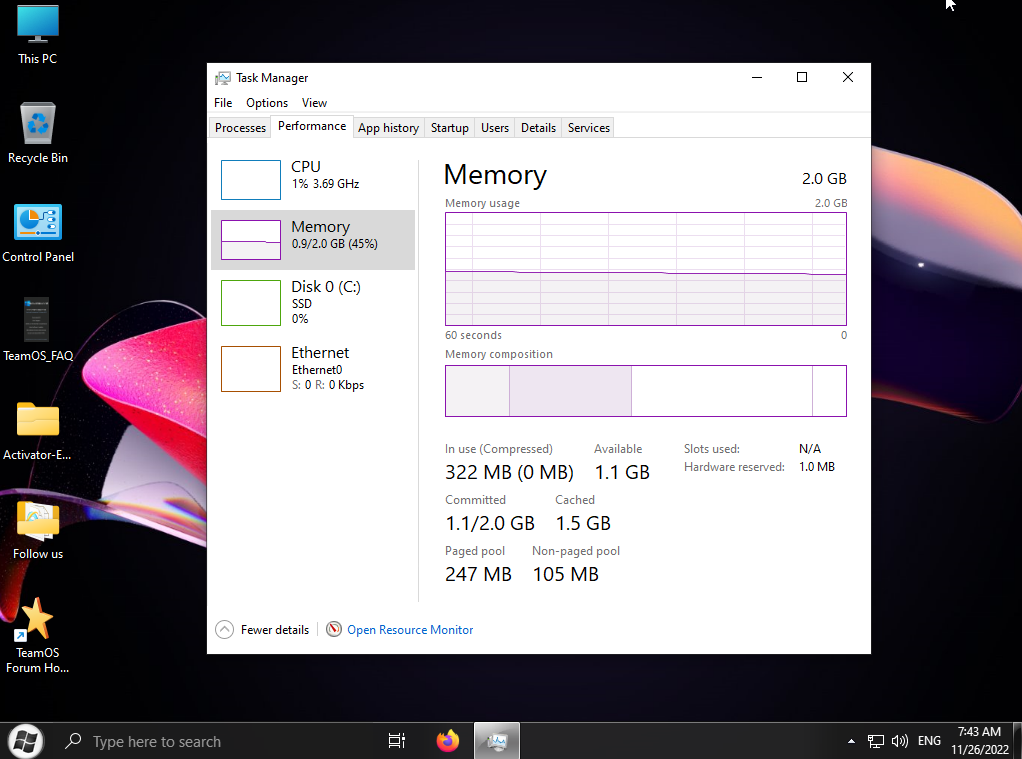The image size is (1022, 759).
Task: Switch to App history tab
Action: [x=388, y=128]
